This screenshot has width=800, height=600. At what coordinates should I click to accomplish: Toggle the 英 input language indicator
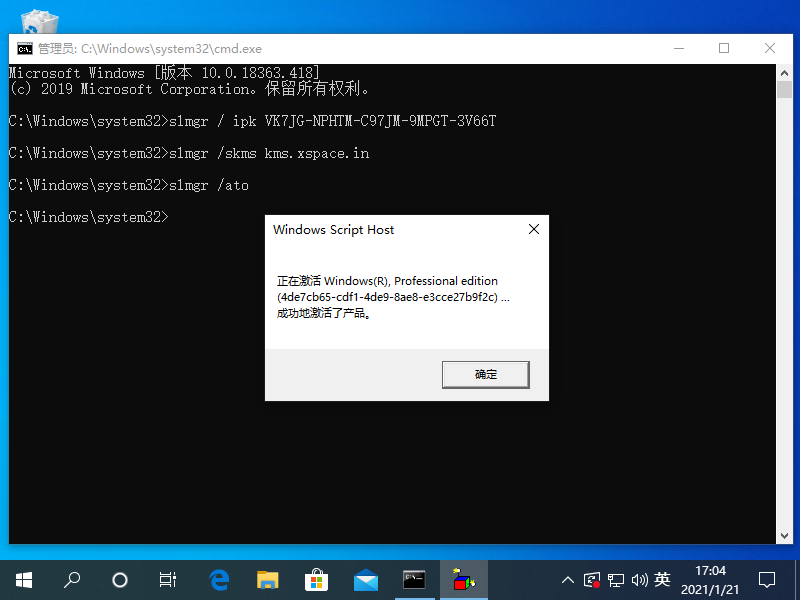point(662,579)
